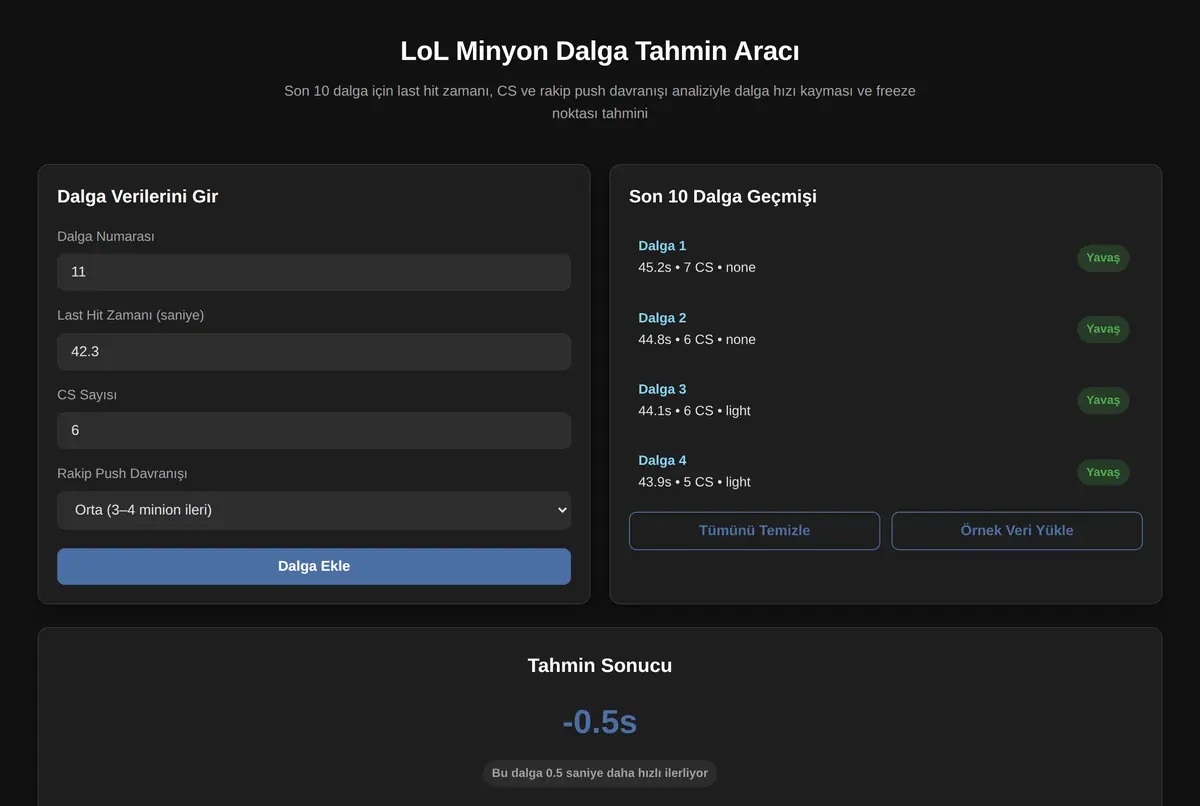This screenshot has height=806, width=1200.
Task: Click the CS Sayısı label
Action: (x=87, y=395)
